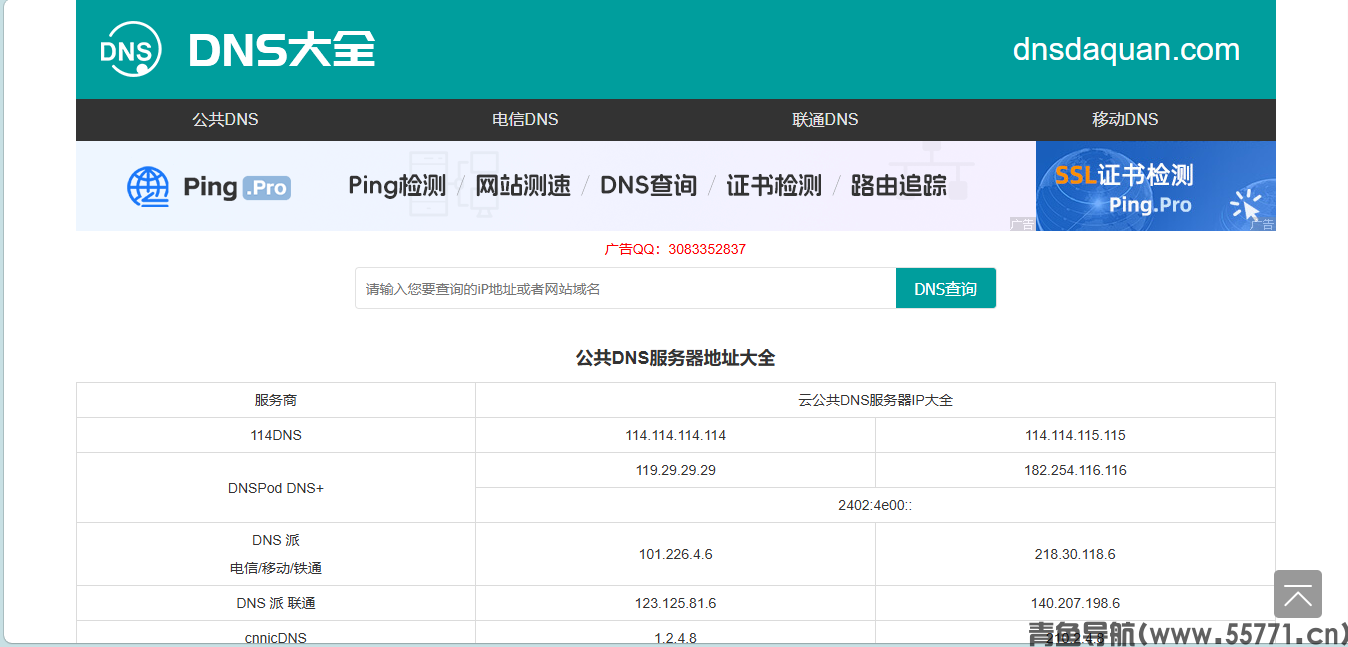Select IP 218.30.118.6
Viewport: 1348px width, 647px height.
(1075, 554)
